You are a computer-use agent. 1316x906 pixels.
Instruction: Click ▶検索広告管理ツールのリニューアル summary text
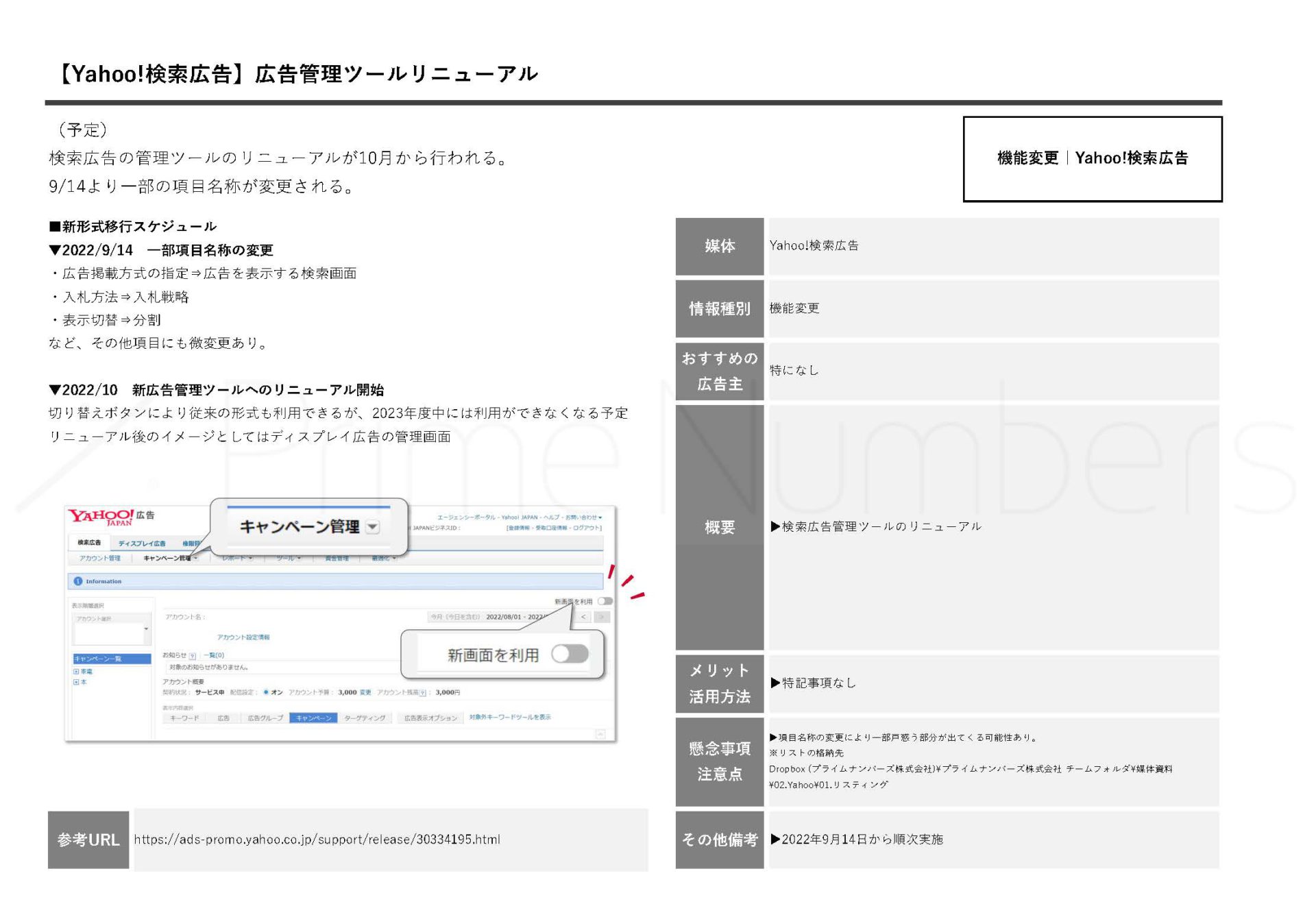tap(876, 526)
